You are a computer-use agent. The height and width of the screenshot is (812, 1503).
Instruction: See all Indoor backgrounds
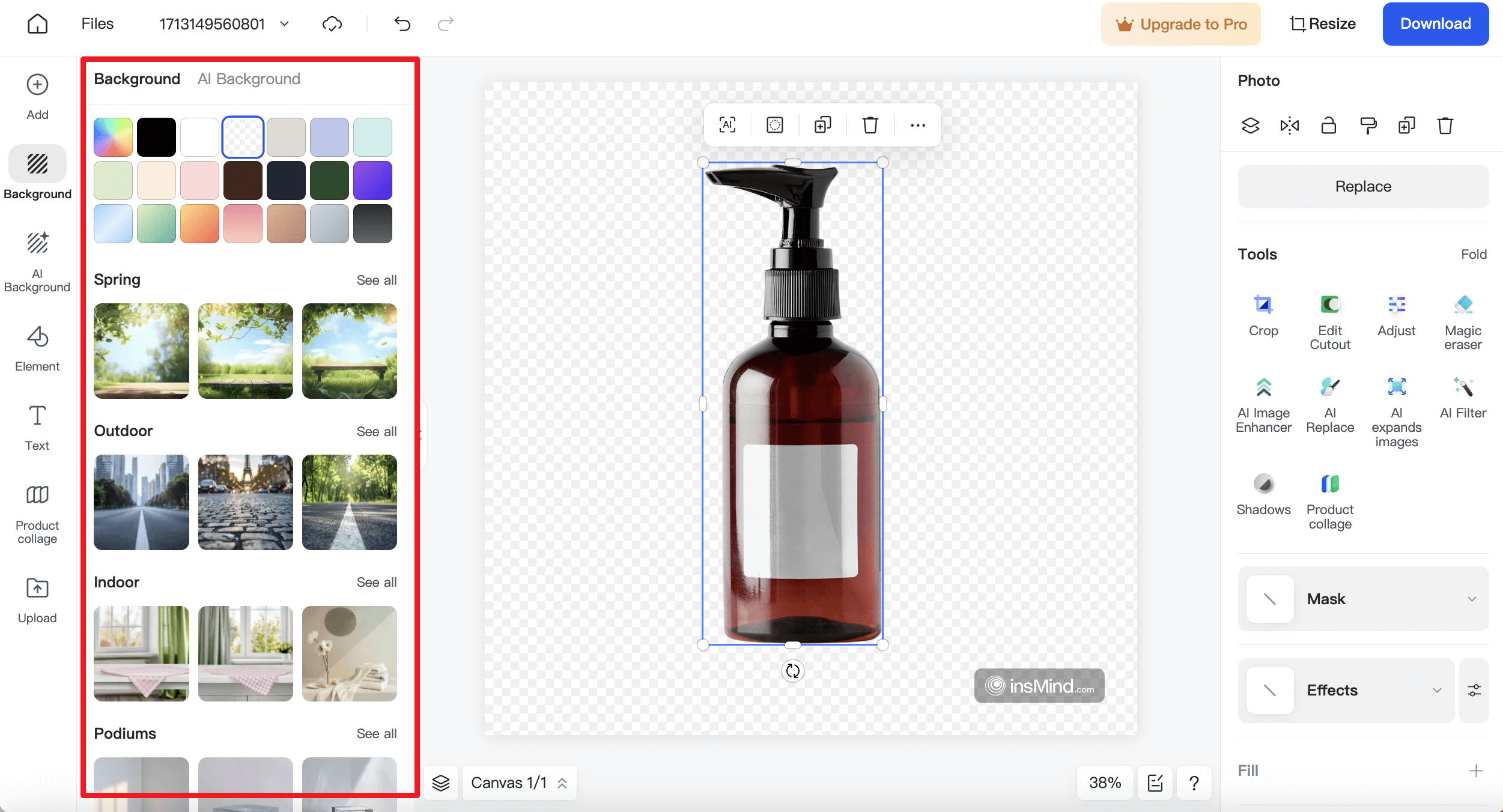point(377,583)
